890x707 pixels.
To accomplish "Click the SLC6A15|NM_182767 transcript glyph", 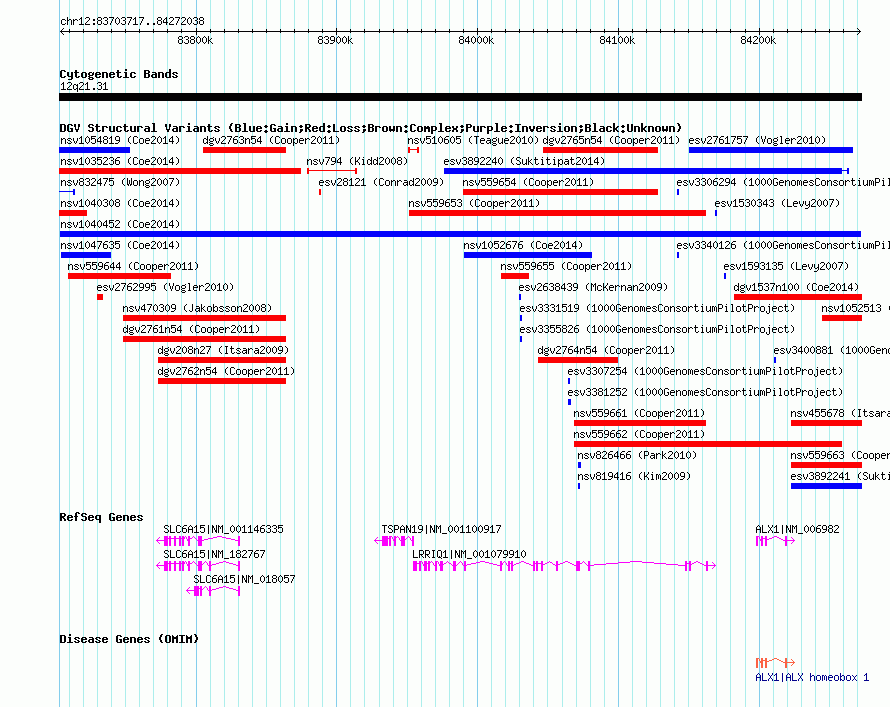I will click(198, 566).
